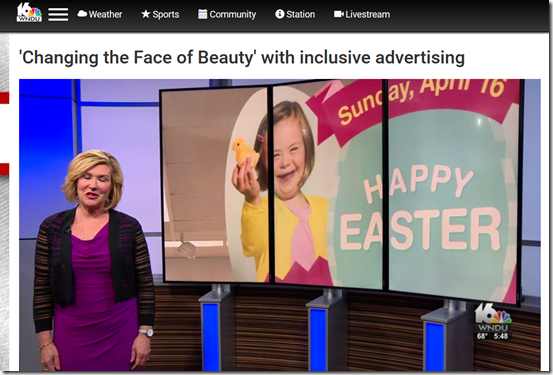Click the calendar icon beside Community
Screen dimensions: 553x375
point(202,14)
